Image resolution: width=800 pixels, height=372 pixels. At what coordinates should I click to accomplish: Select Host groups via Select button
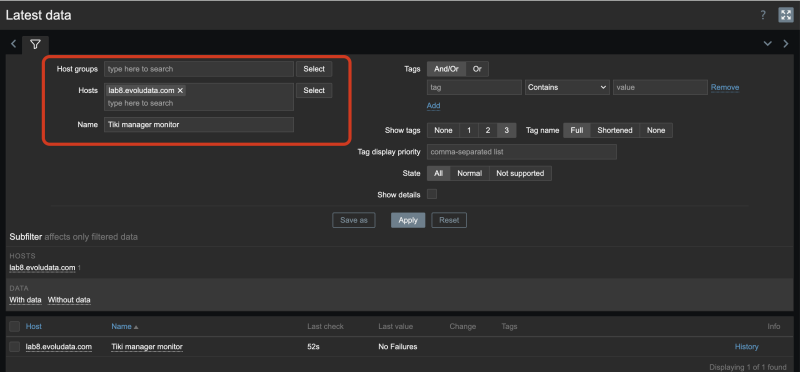[314, 69]
